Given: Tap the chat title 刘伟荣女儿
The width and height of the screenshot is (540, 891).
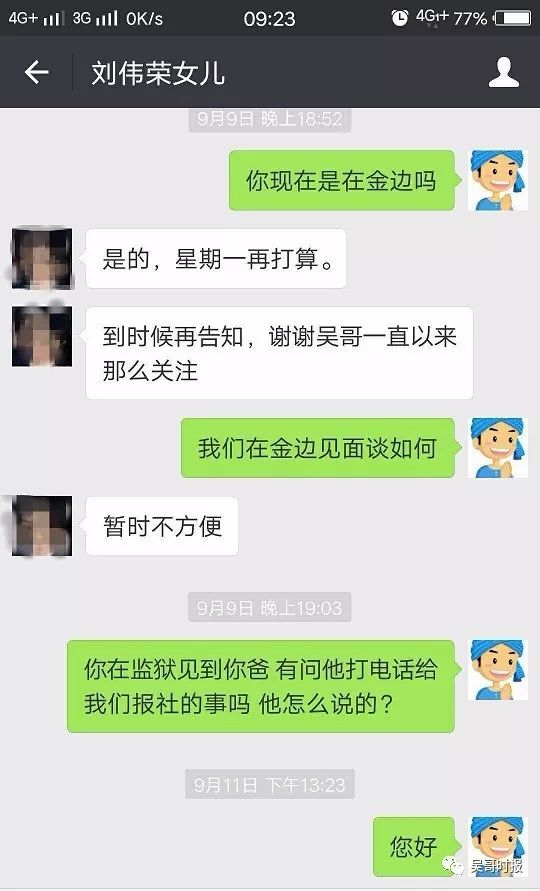Looking at the screenshot, I should click(158, 73).
